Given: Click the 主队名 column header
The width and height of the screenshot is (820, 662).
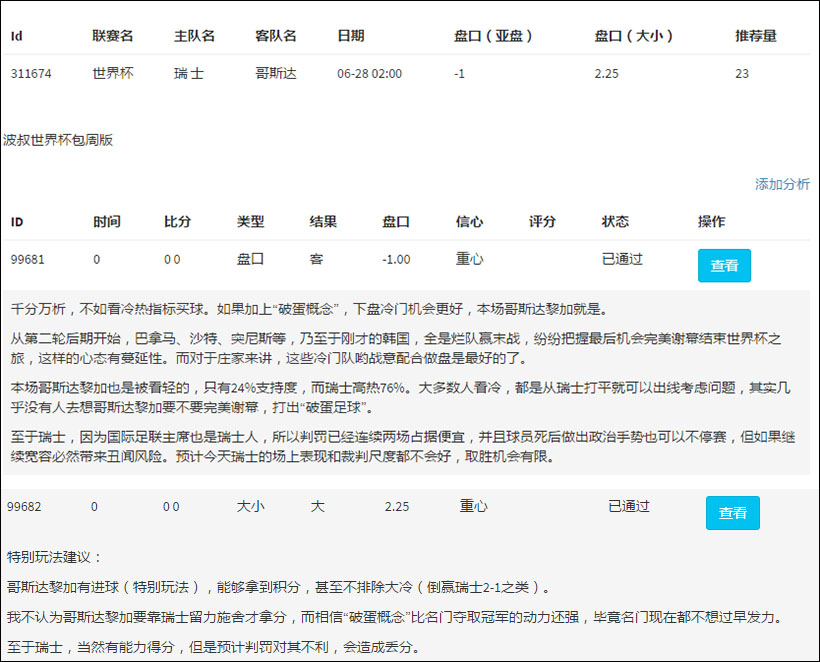Looking at the screenshot, I should click(x=195, y=36).
